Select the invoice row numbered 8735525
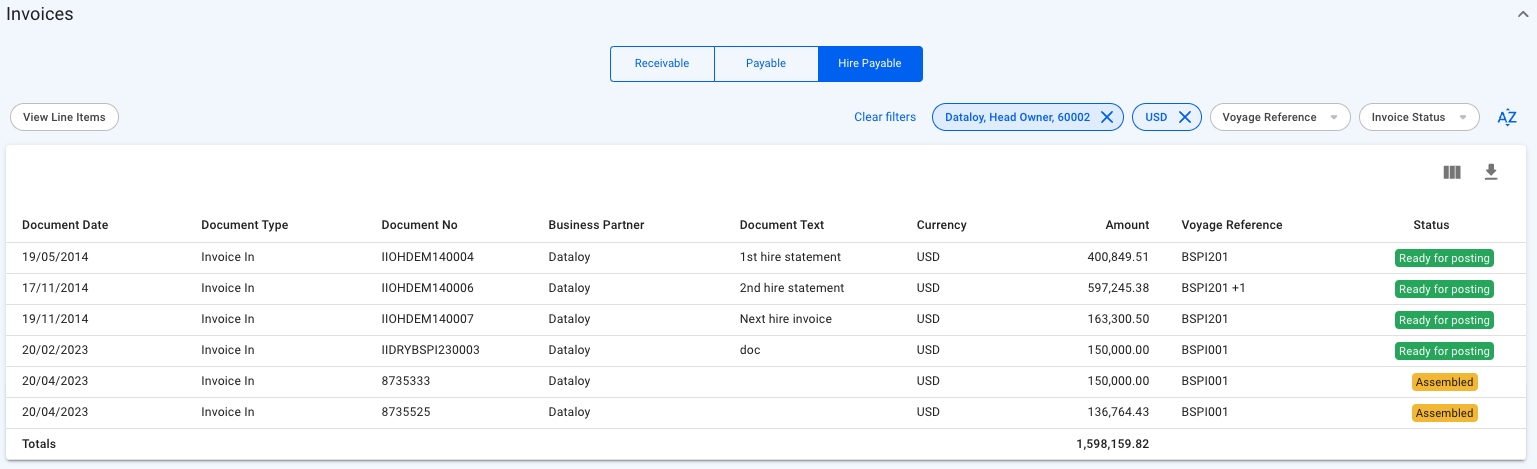The height and width of the screenshot is (469, 1537). click(x=406, y=412)
